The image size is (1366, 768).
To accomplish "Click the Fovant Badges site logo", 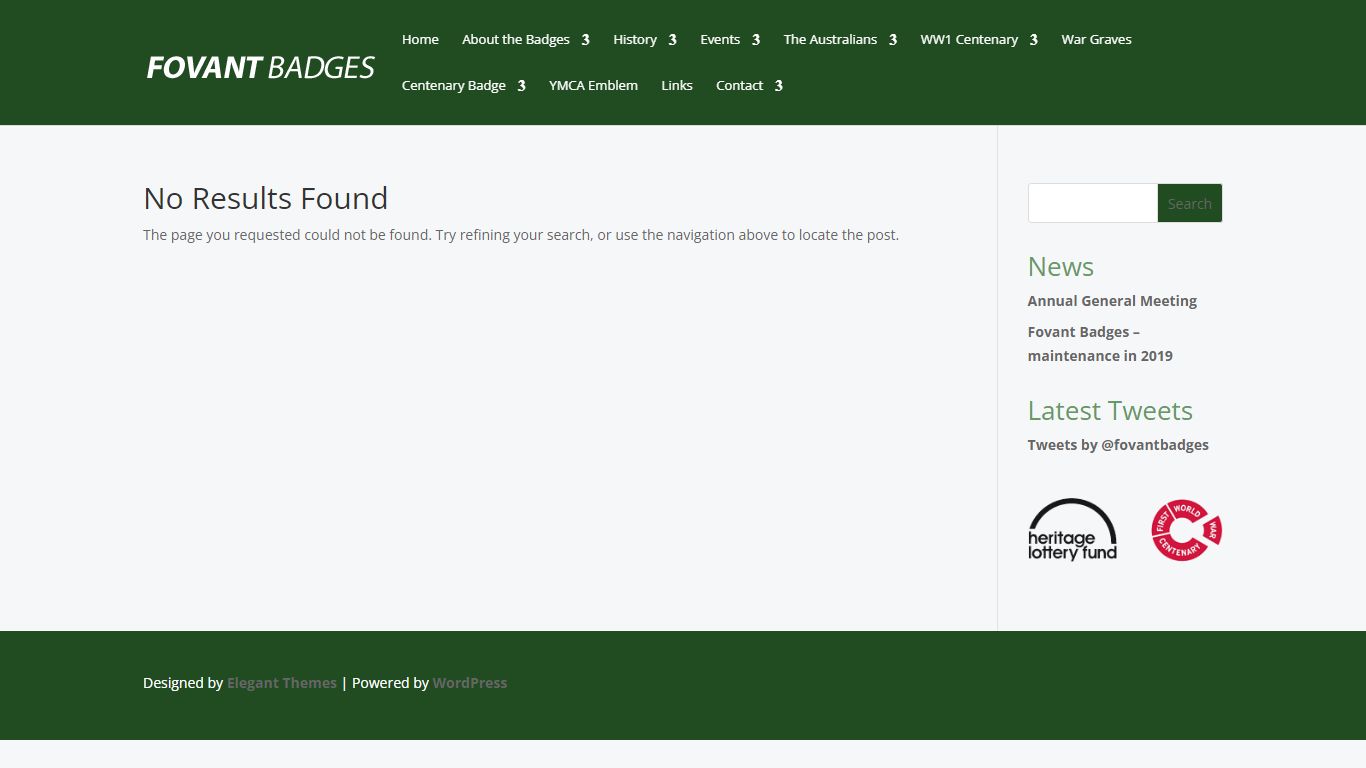I will click(x=260, y=67).
